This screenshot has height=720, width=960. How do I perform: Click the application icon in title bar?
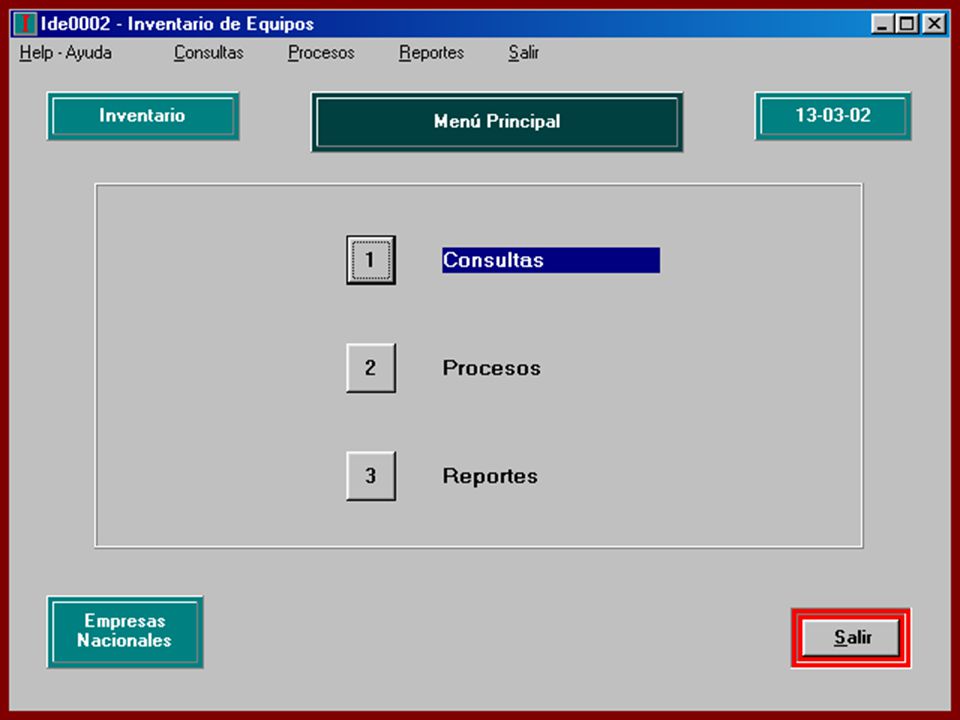point(25,24)
